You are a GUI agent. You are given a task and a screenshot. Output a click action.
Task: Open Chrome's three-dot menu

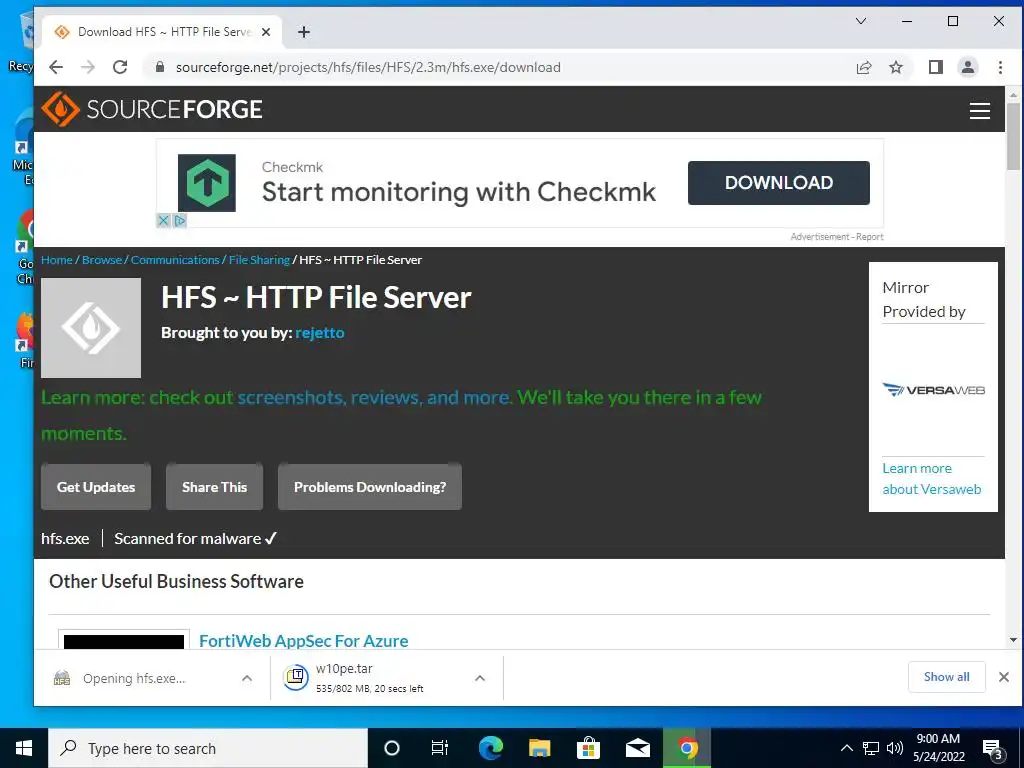pyautogui.click(x=1000, y=67)
